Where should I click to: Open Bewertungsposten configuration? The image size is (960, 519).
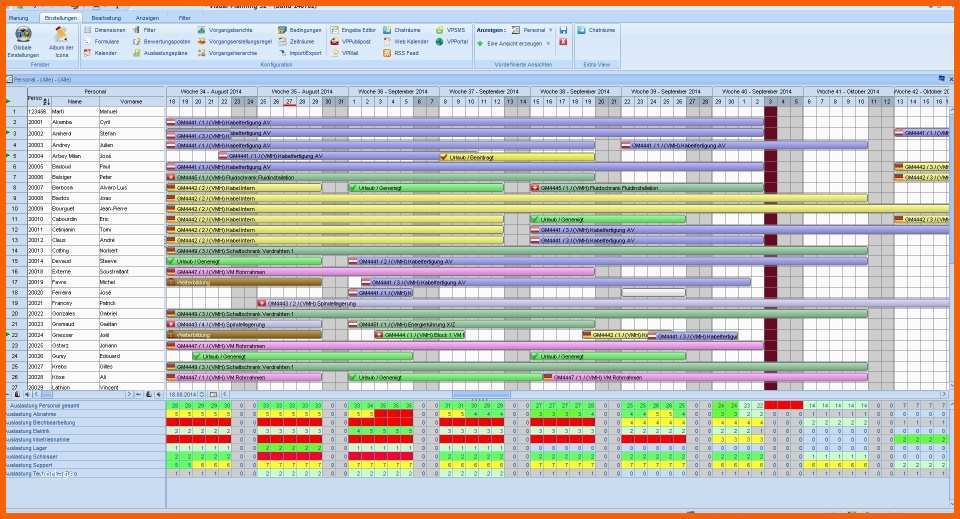pyautogui.click(x=167, y=41)
